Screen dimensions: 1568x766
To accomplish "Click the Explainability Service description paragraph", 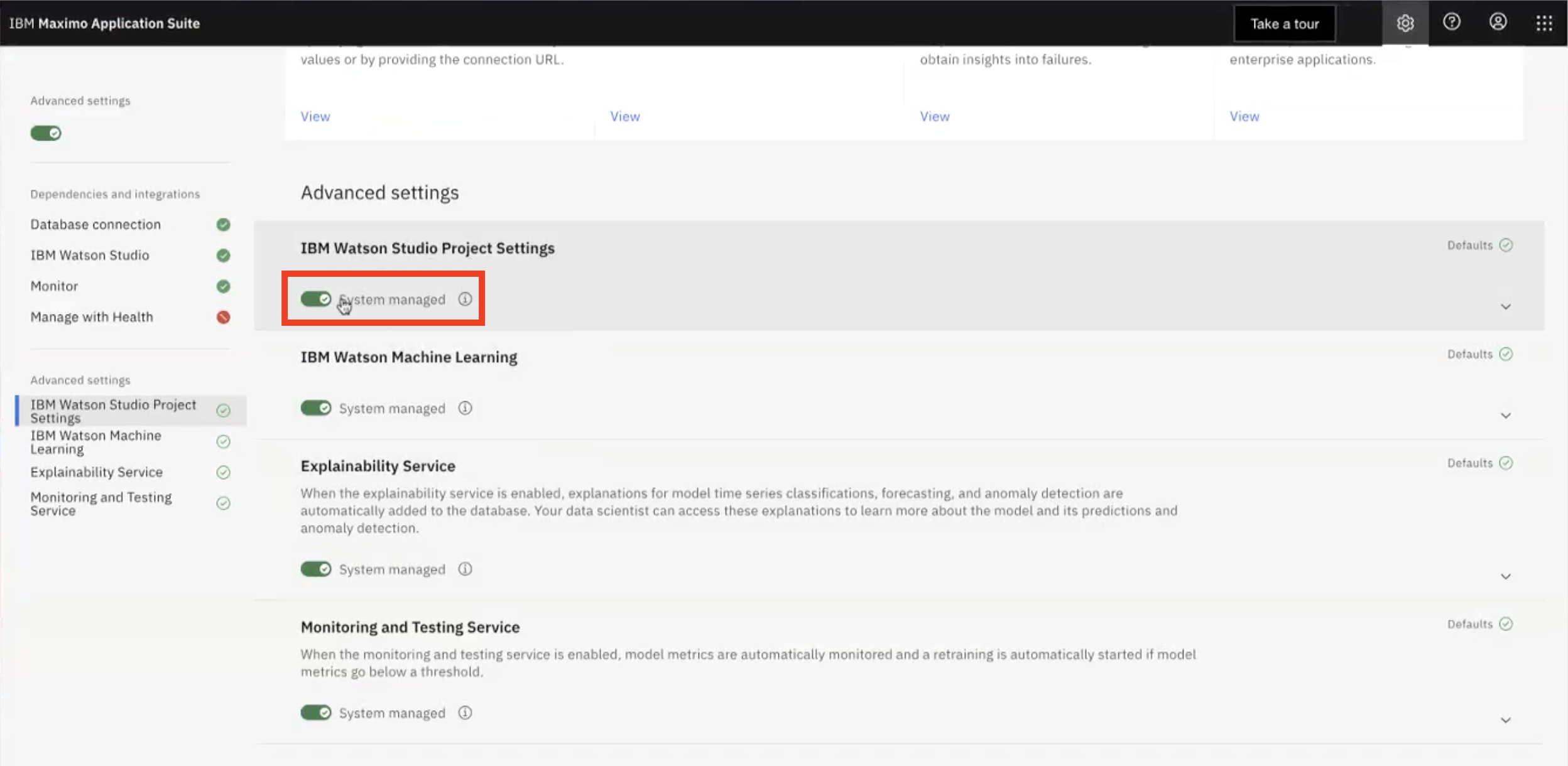I will pos(739,510).
